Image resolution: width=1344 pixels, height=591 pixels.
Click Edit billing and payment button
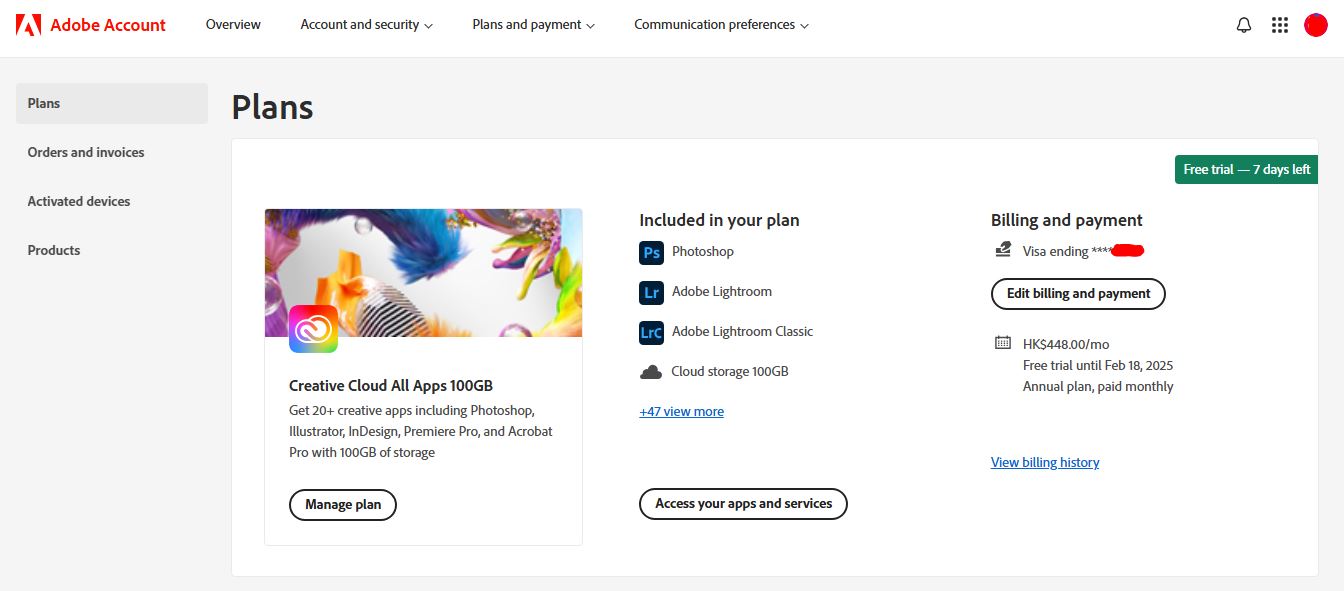pyautogui.click(x=1078, y=294)
